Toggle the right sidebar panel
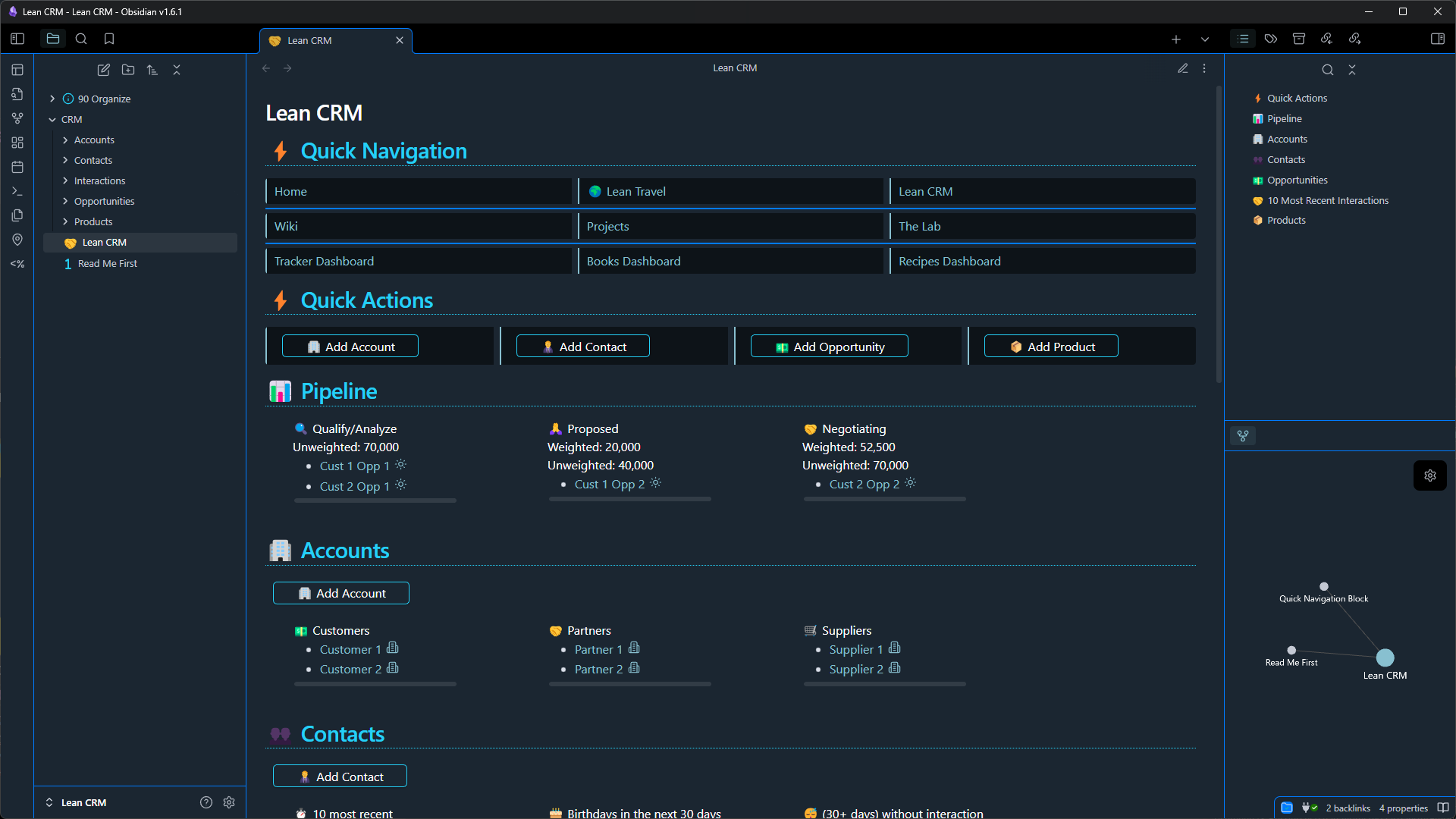 point(1438,39)
